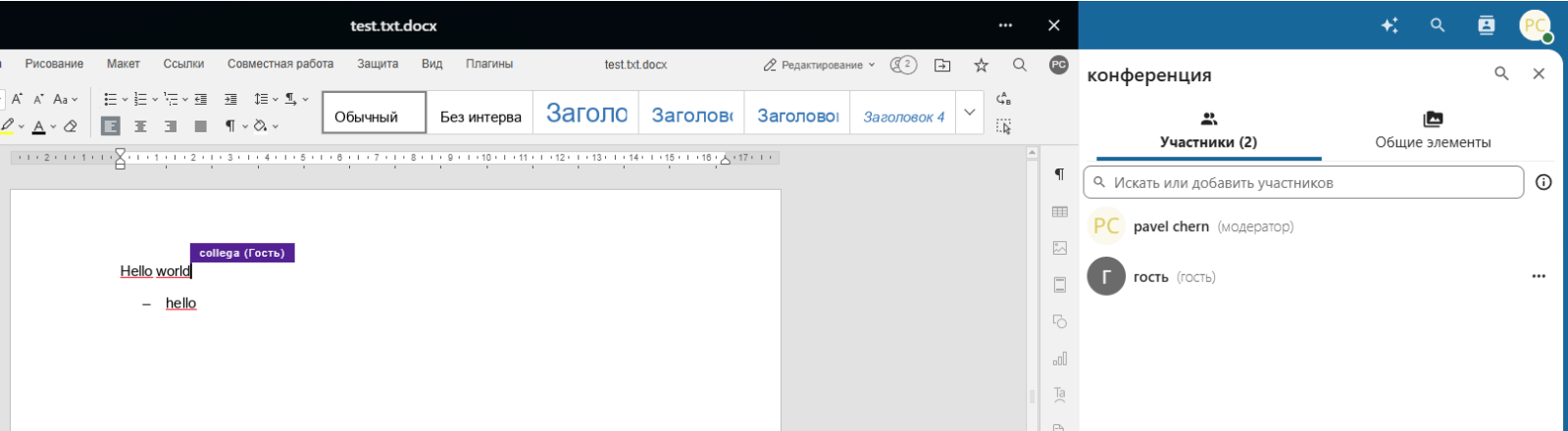
Task: Open the Совместная работа ribbon tab
Action: (280, 64)
